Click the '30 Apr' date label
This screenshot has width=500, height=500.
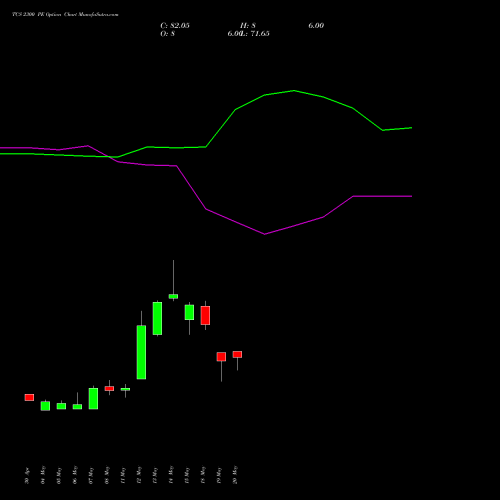pos(27,476)
